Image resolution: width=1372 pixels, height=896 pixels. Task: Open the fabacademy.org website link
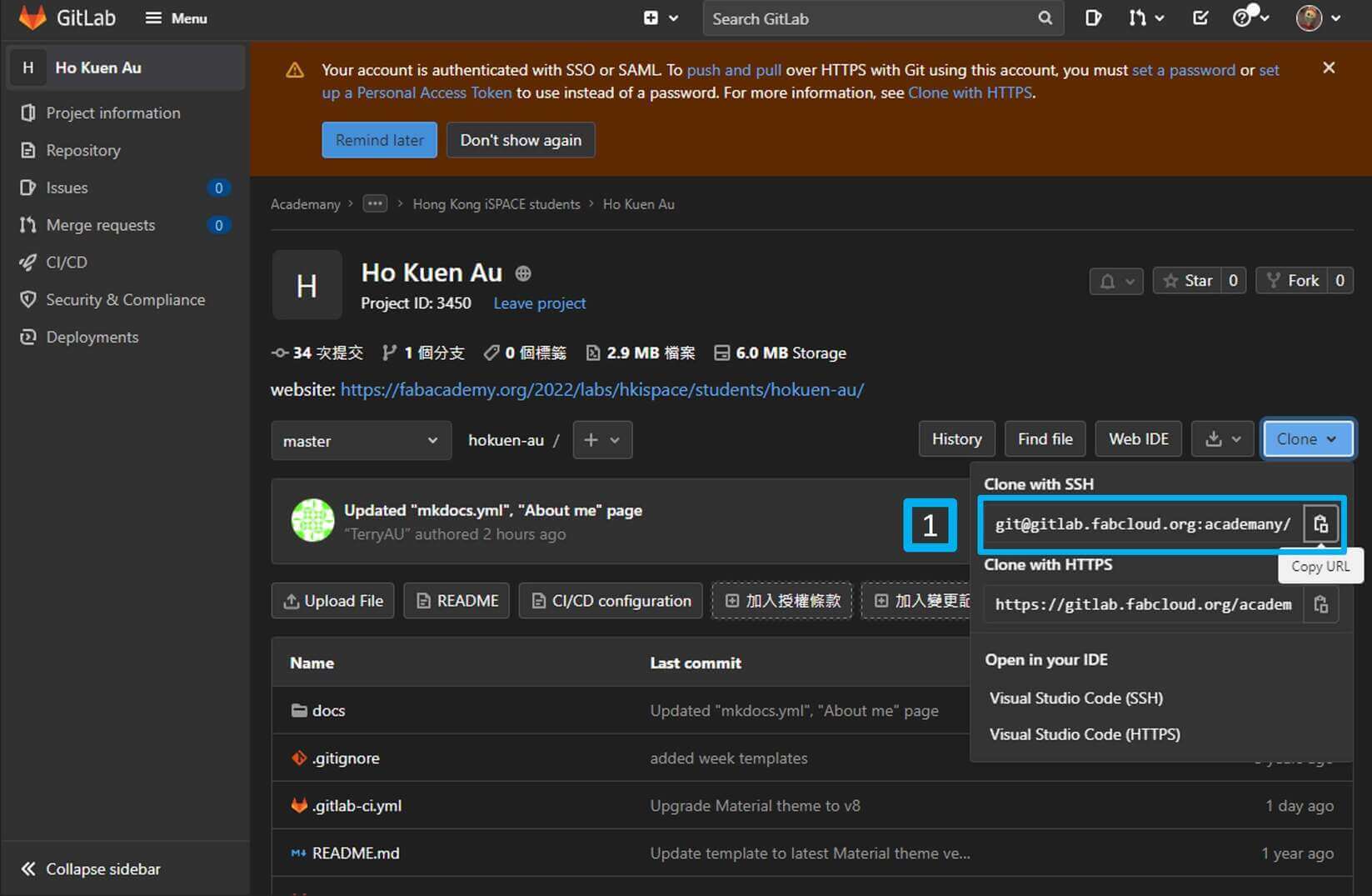(601, 389)
